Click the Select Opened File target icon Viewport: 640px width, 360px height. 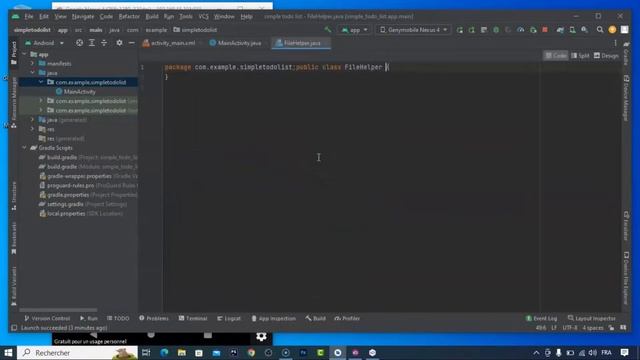point(79,43)
